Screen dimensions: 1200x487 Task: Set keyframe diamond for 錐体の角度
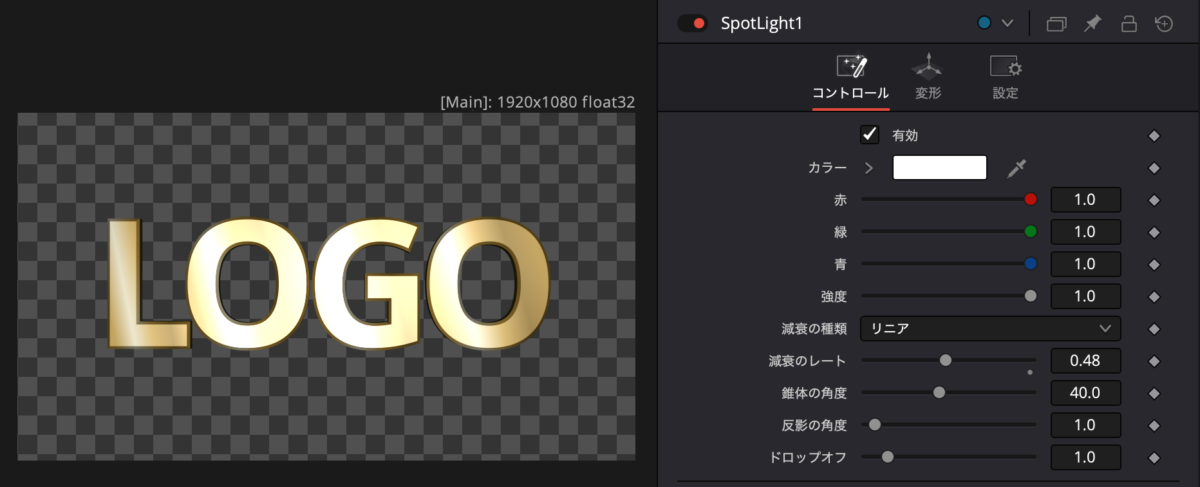1154,393
